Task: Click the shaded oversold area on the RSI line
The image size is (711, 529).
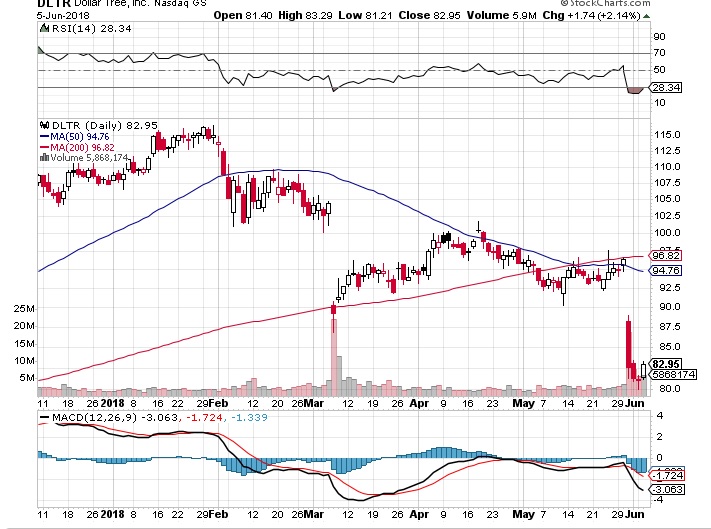Action: click(635, 91)
